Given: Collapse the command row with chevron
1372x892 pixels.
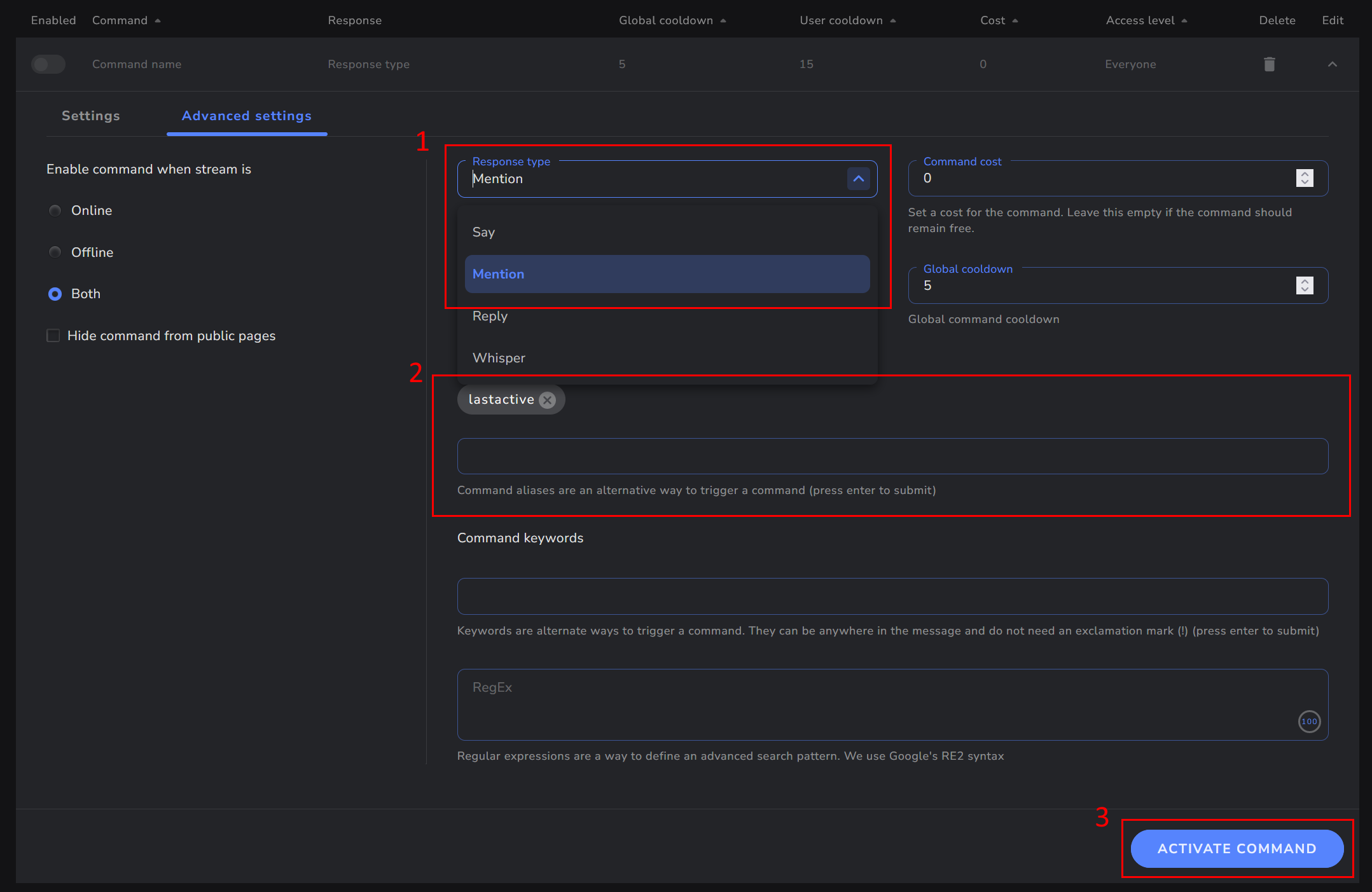Looking at the screenshot, I should pos(1332,64).
